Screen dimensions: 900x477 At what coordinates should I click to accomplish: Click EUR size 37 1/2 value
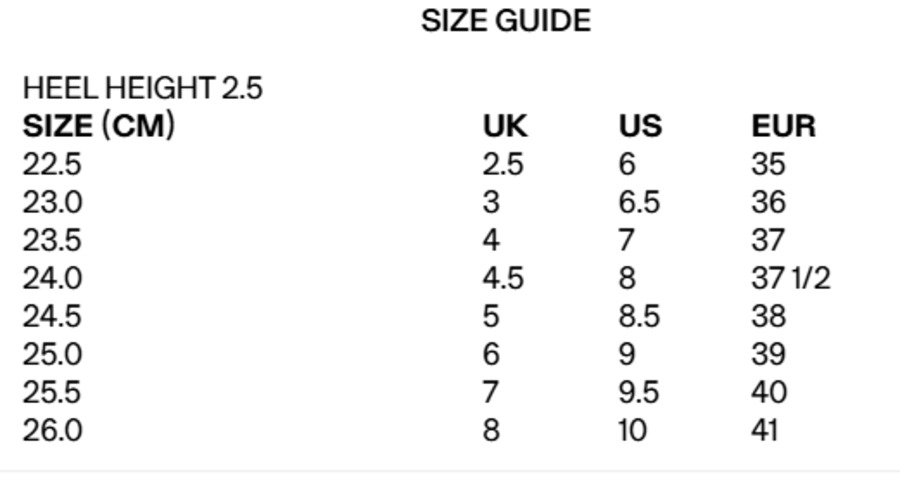pos(790,278)
